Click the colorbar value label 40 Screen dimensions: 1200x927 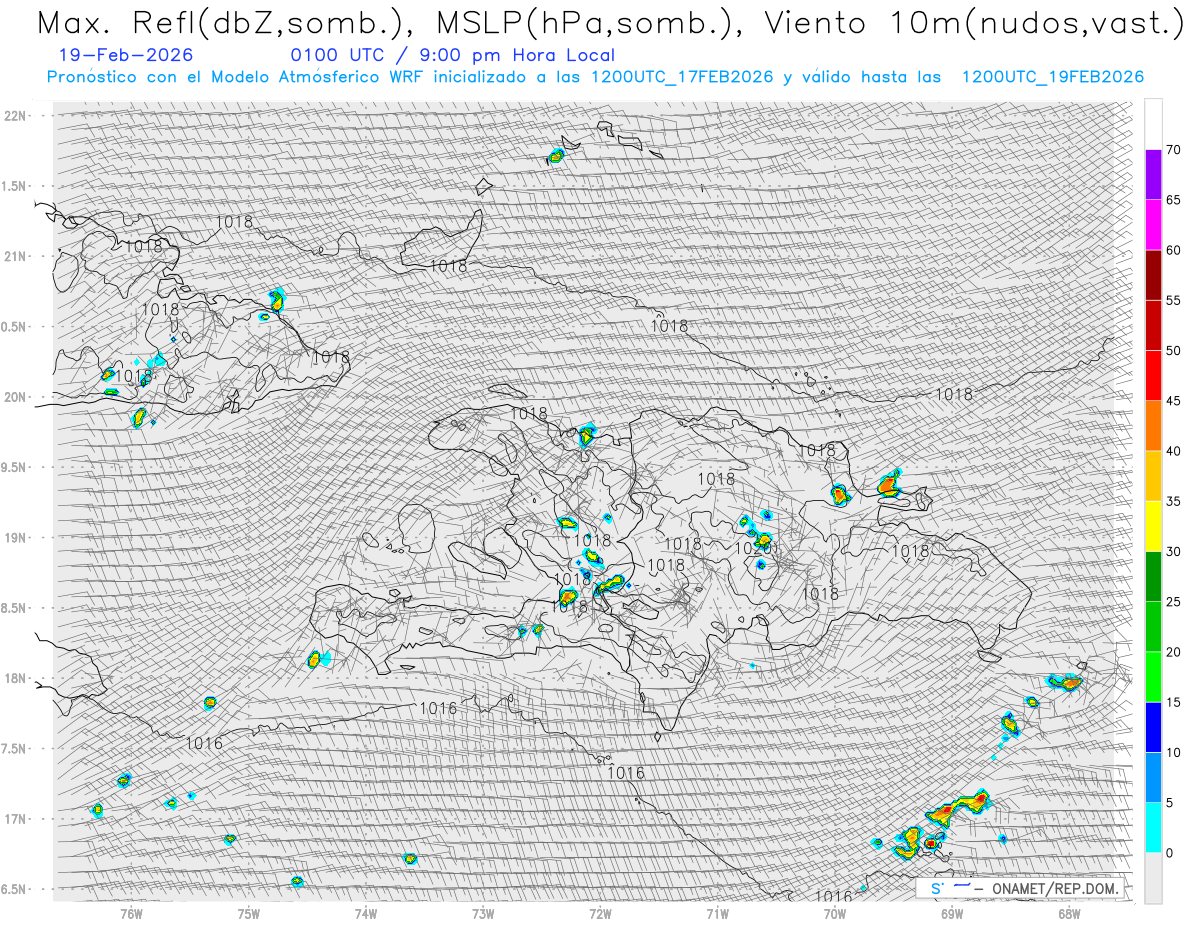1174,451
